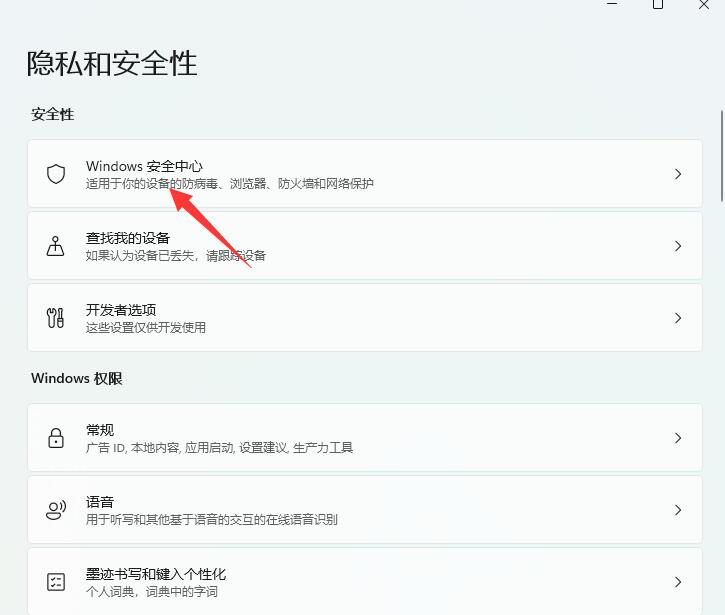Click the 语音 speaking head icon
This screenshot has height=615, width=725.
(x=56, y=510)
